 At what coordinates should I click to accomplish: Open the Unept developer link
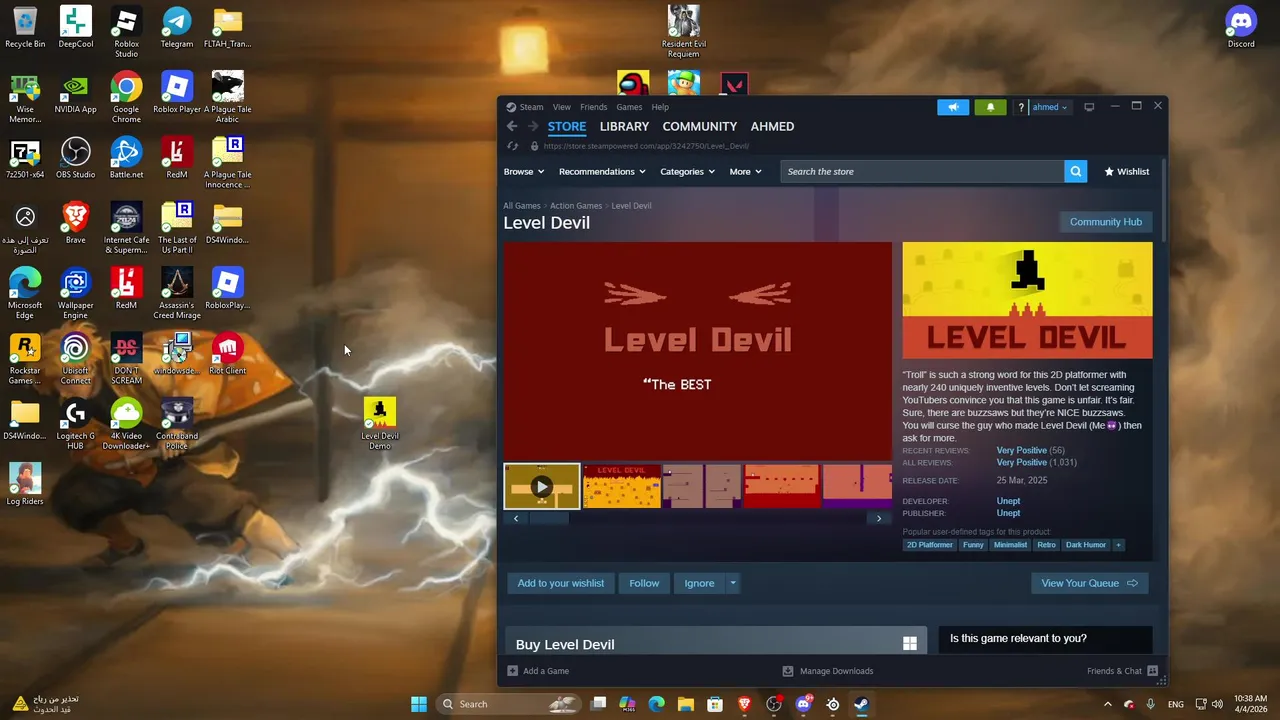coord(1008,501)
